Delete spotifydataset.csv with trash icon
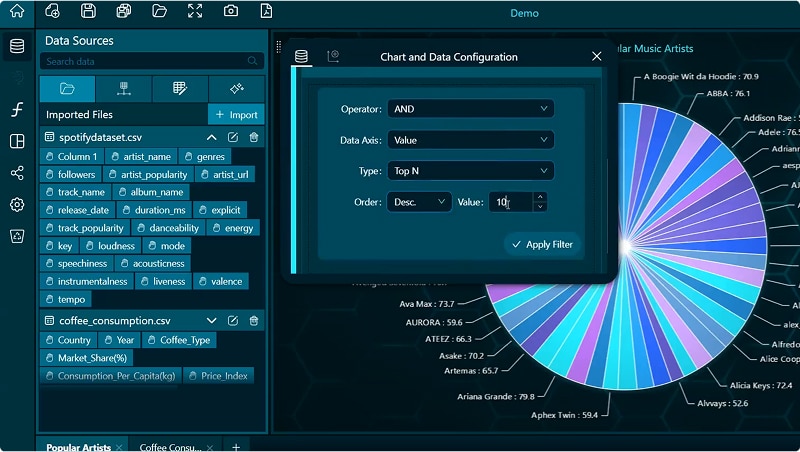The height and width of the screenshot is (452, 800). [x=254, y=137]
